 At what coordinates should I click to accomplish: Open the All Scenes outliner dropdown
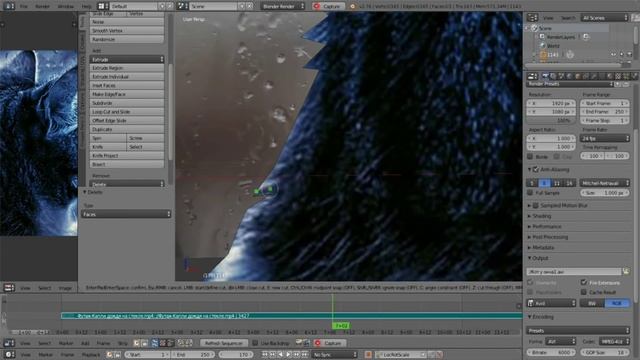click(x=604, y=18)
